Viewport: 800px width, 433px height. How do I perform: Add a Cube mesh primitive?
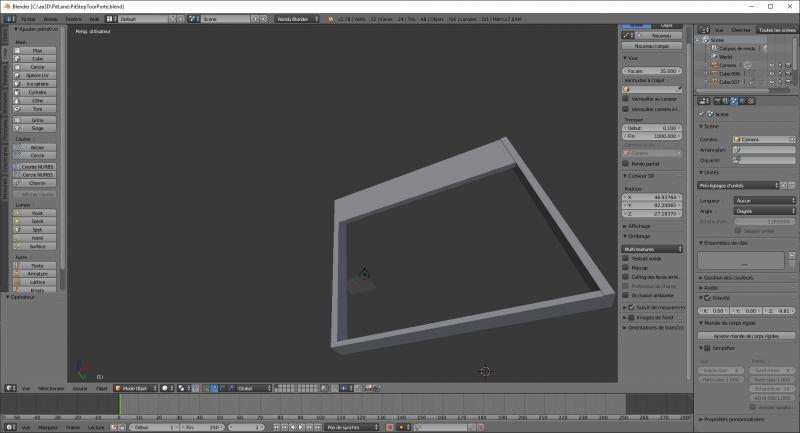click(37, 58)
